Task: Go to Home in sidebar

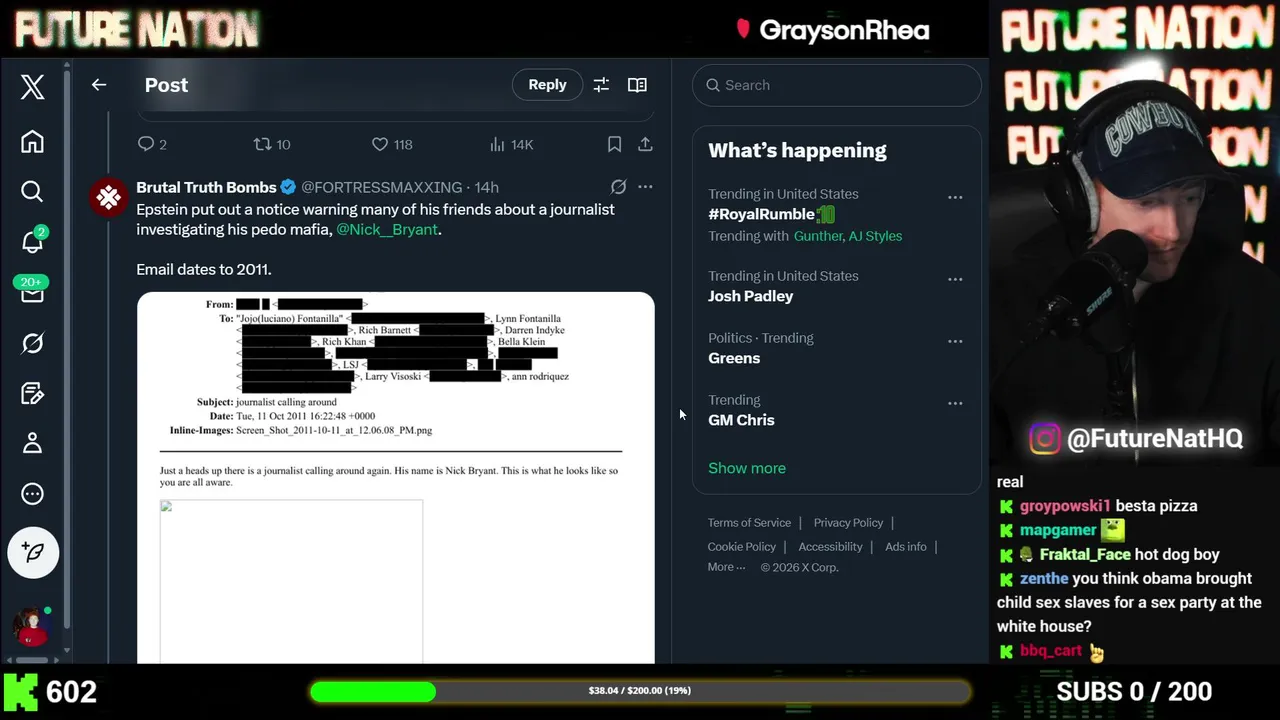Action: [33, 142]
